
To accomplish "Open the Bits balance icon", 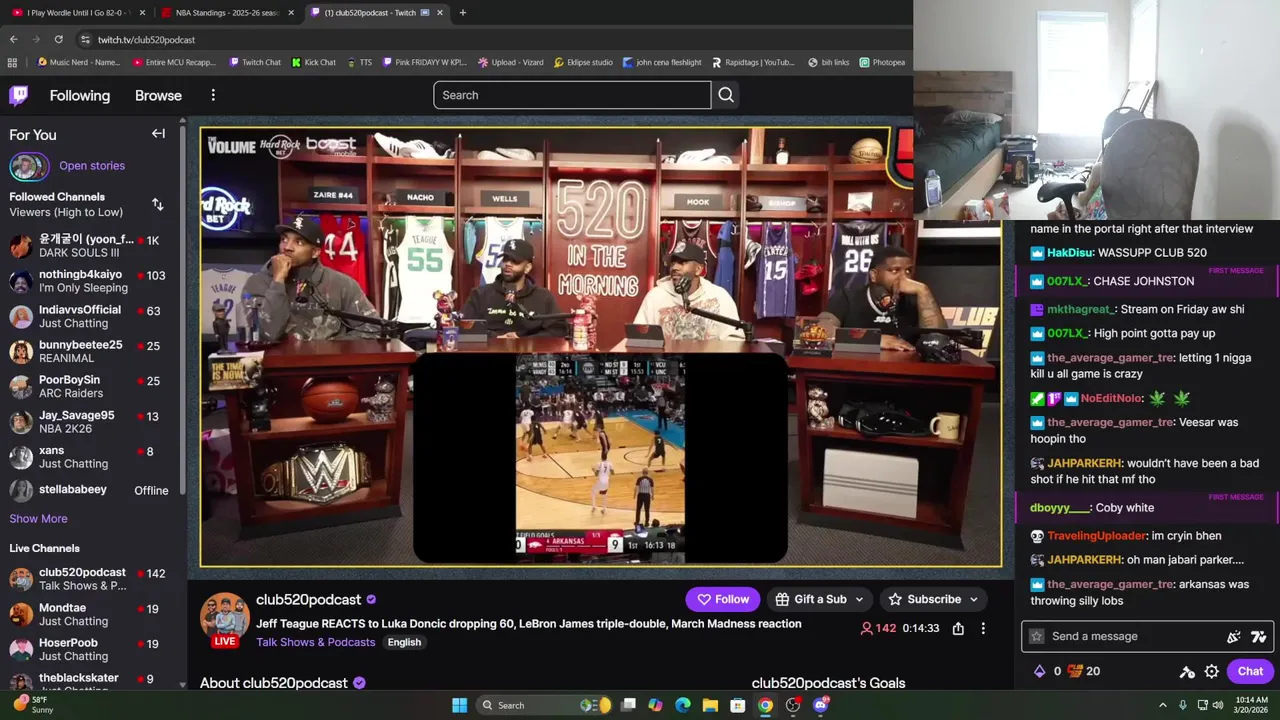I will (1039, 671).
